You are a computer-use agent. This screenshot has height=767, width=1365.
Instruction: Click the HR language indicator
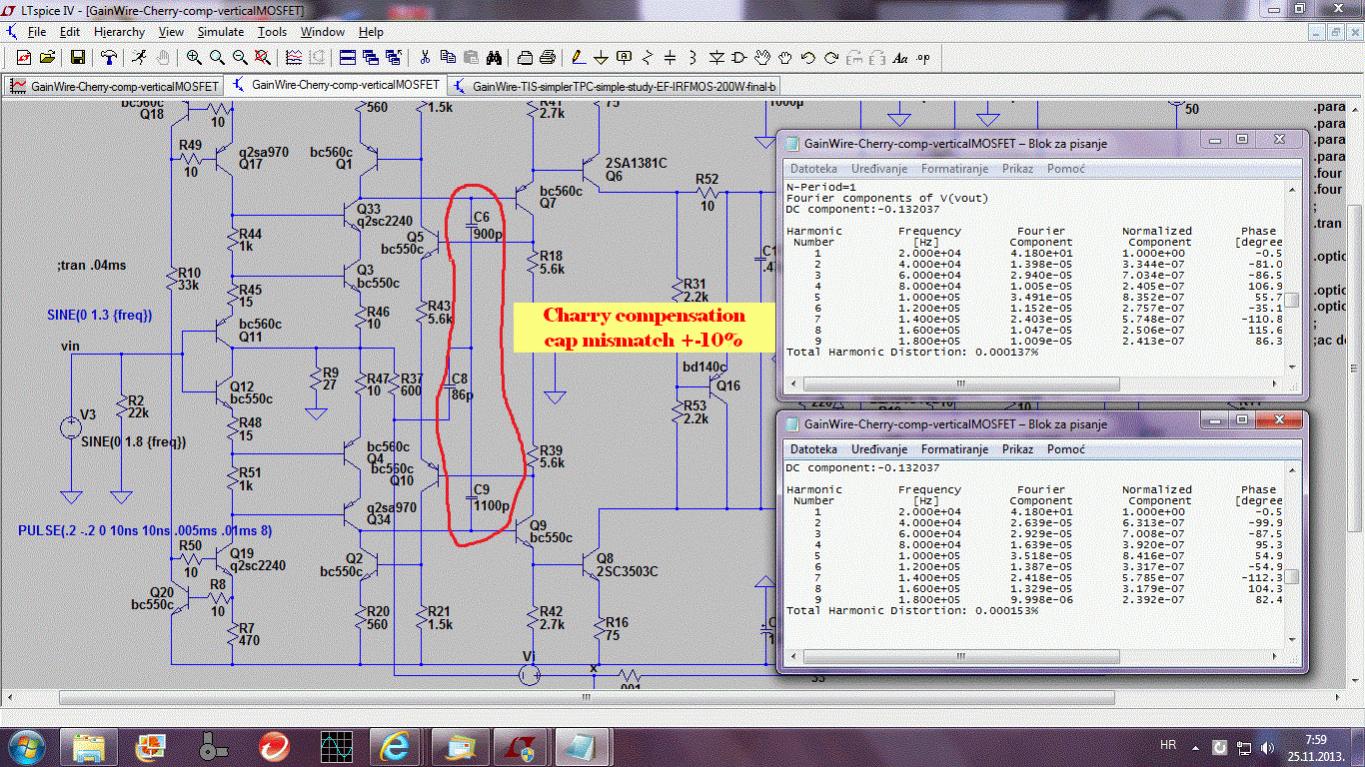coord(1167,746)
